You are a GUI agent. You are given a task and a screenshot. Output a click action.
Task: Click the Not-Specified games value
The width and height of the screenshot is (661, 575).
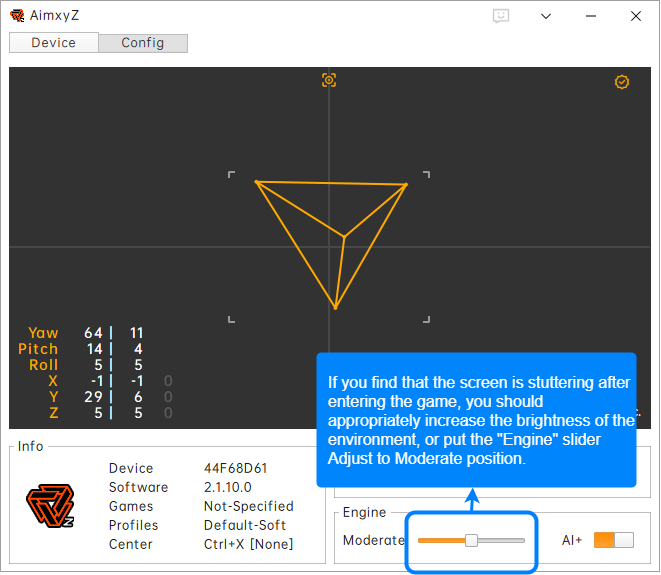click(248, 506)
